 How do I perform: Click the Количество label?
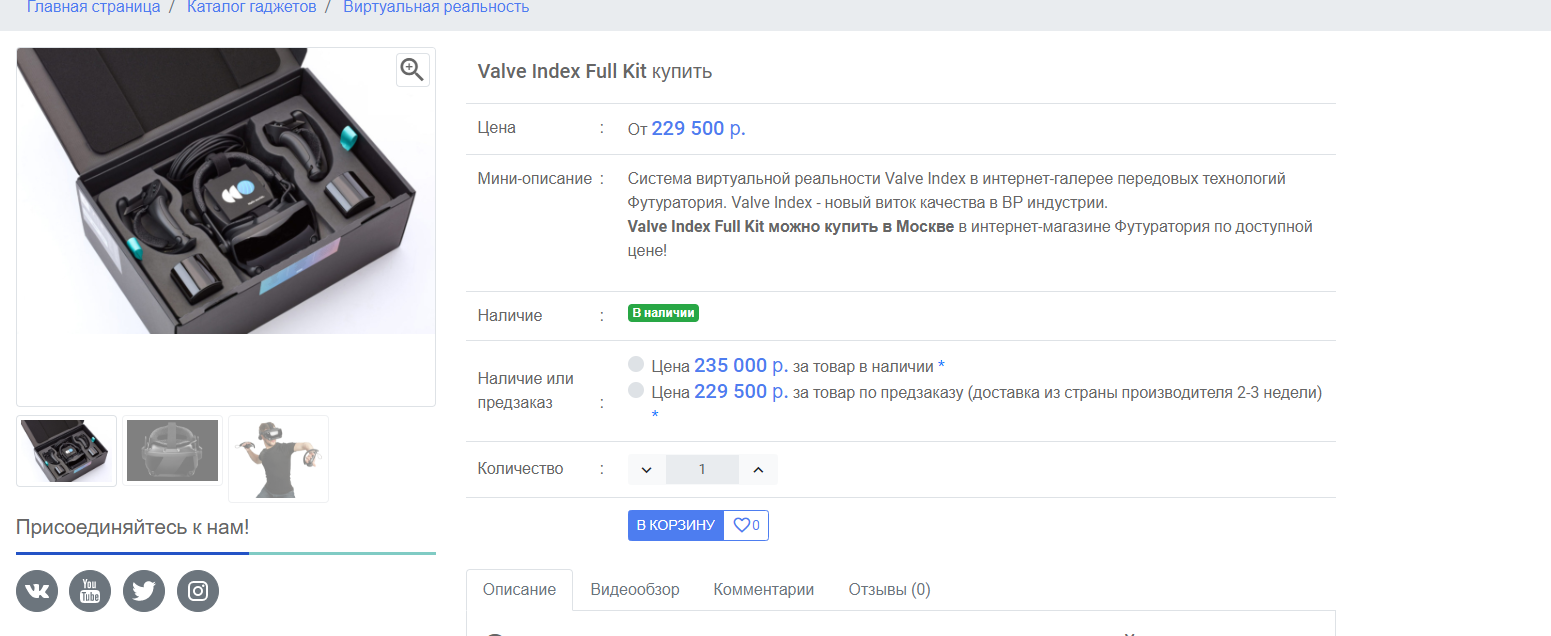521,469
